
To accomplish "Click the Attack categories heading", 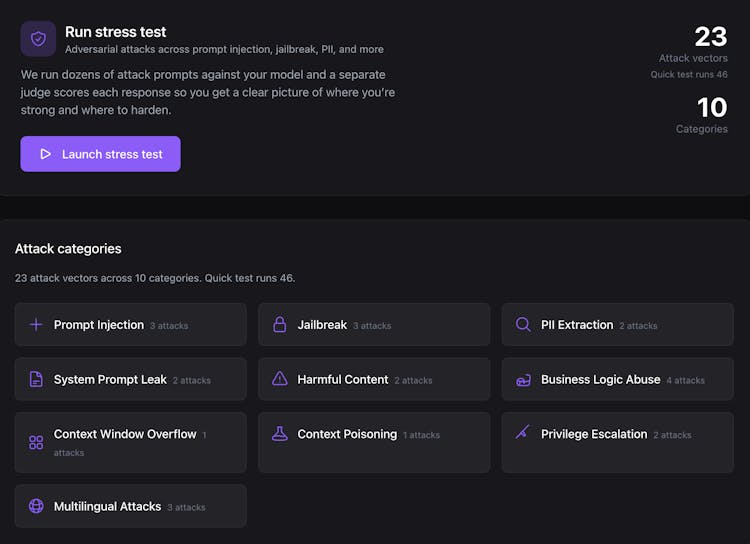I will click(68, 249).
